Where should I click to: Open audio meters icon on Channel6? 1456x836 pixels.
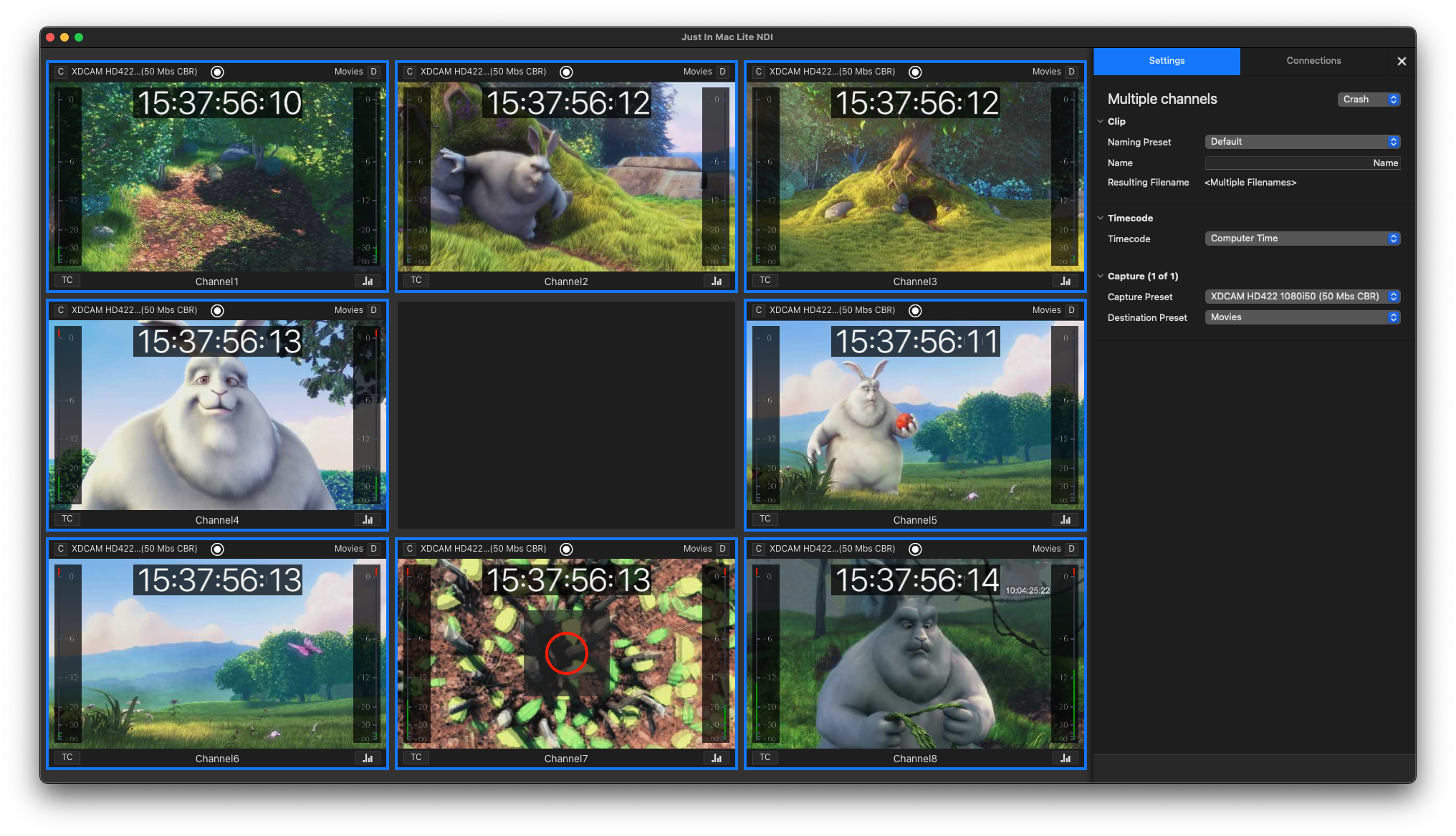[x=368, y=758]
